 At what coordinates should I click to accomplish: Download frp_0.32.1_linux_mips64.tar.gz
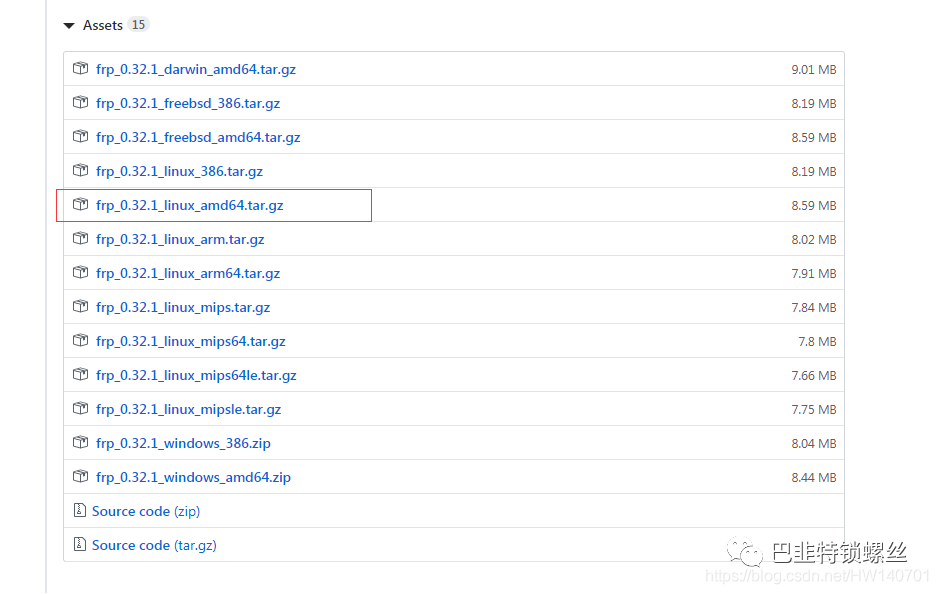coord(191,342)
